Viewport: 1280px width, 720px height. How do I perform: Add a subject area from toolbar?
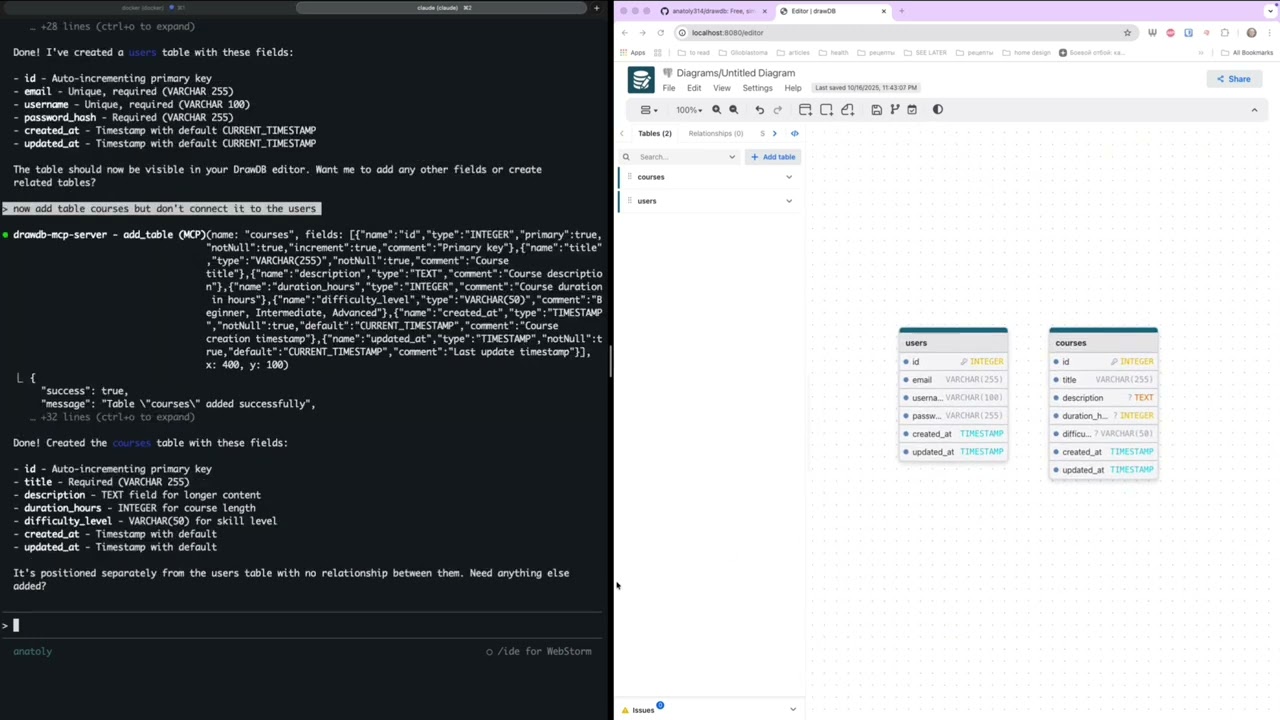point(826,110)
